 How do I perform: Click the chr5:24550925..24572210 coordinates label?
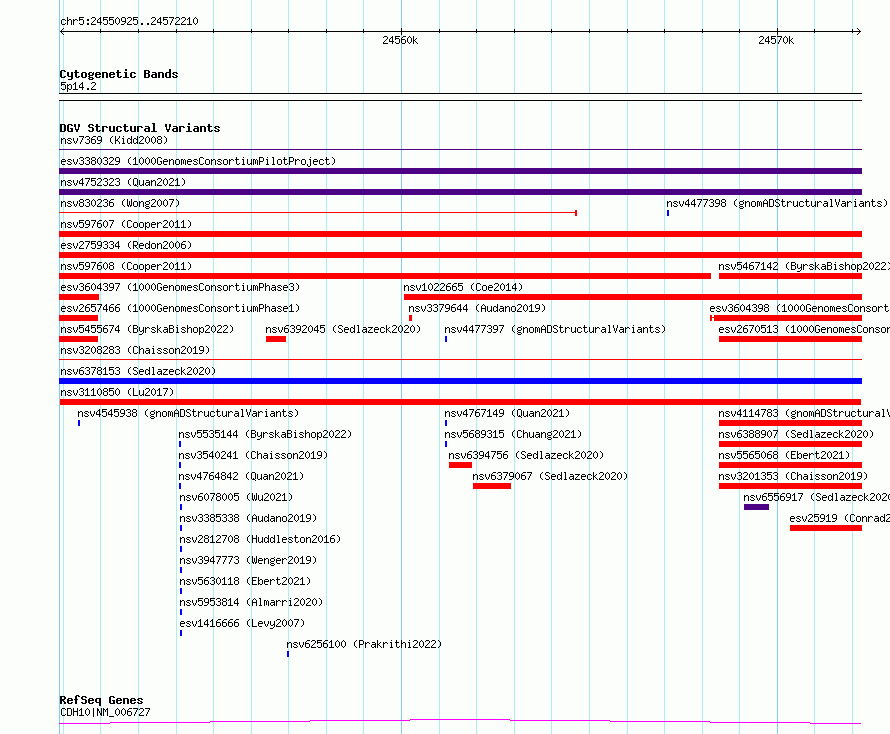click(129, 22)
